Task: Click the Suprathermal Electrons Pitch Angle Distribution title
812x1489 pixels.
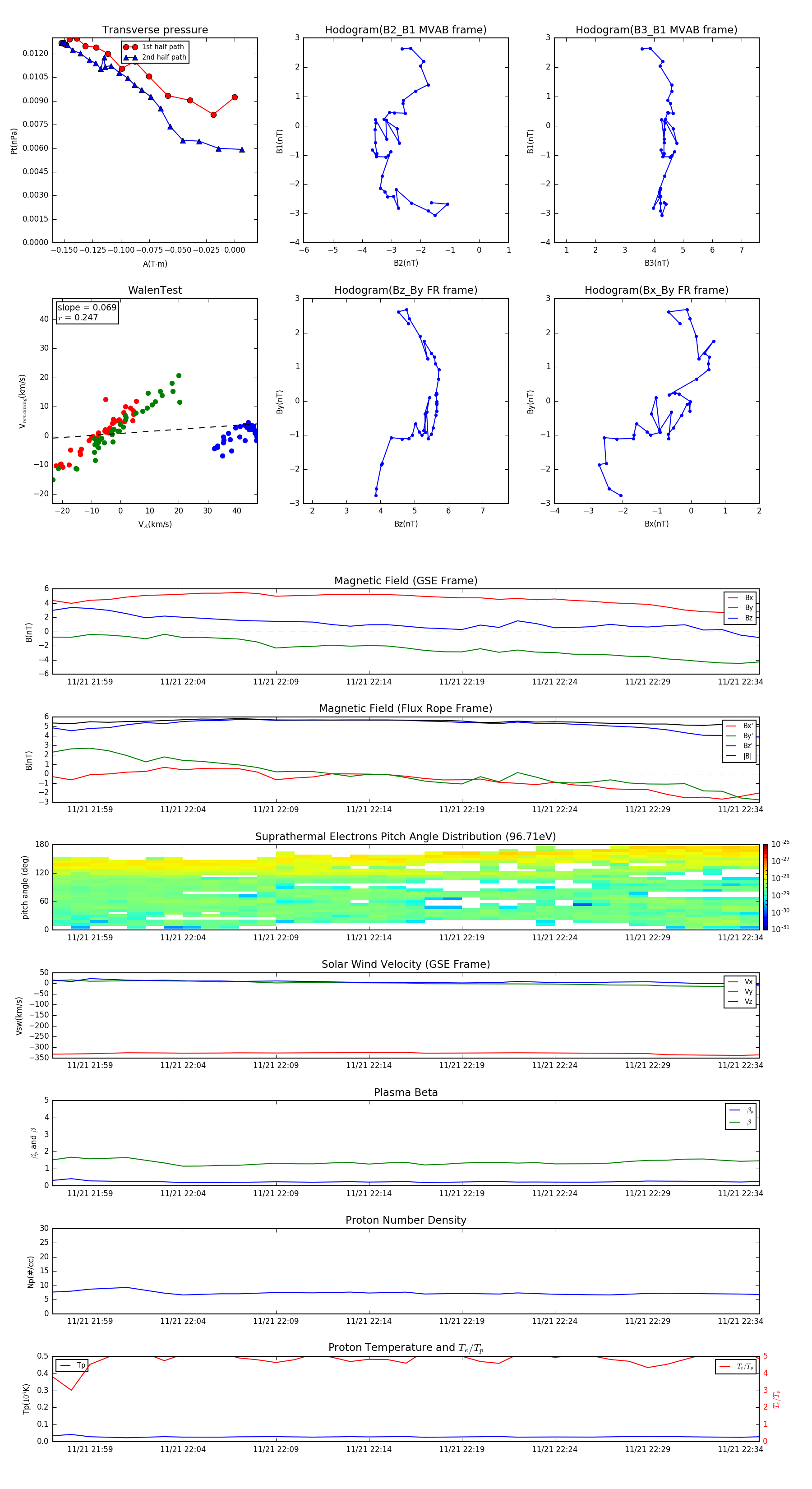Action: [406, 837]
